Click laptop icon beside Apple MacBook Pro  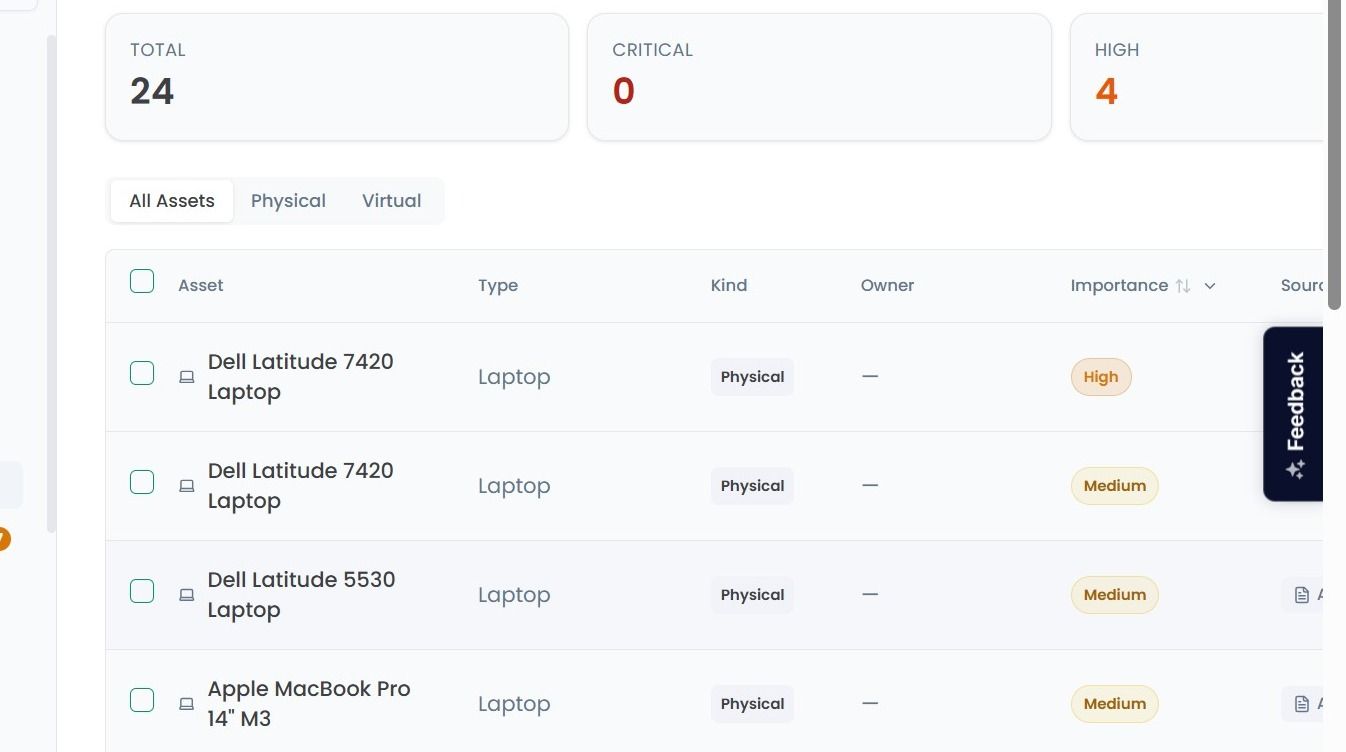point(186,704)
